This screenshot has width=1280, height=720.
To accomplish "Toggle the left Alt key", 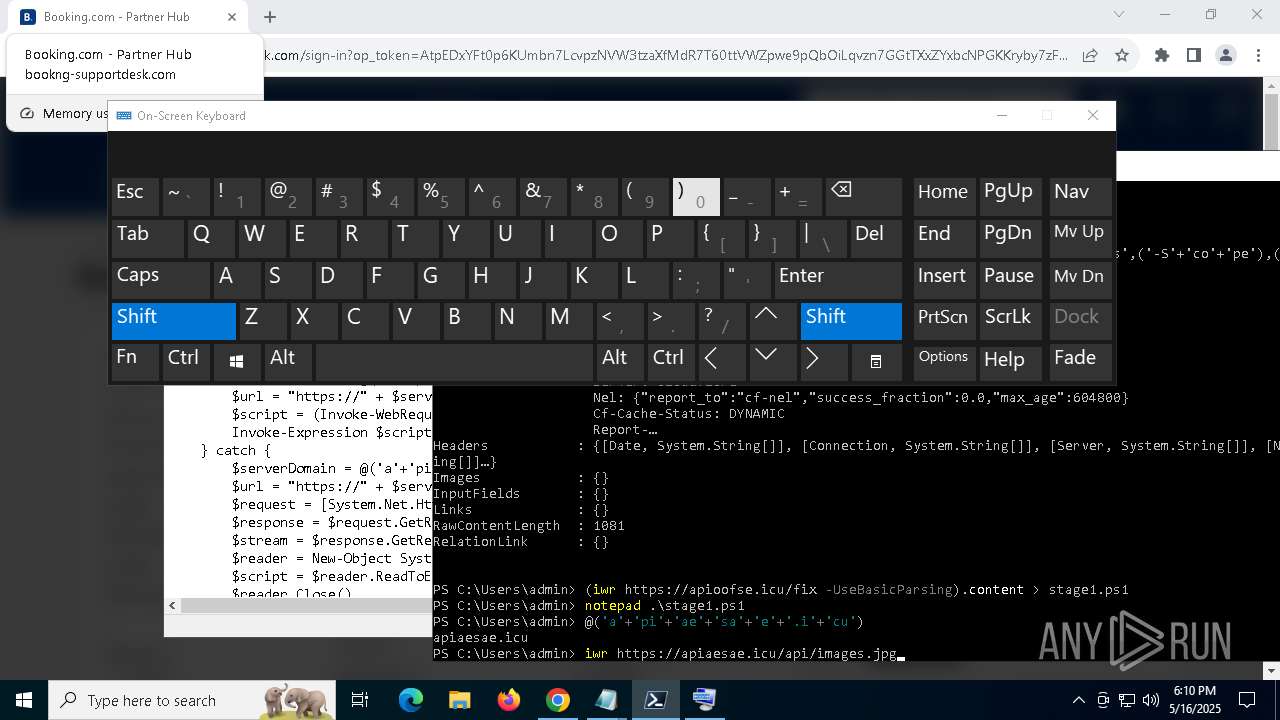I will 288,361.
